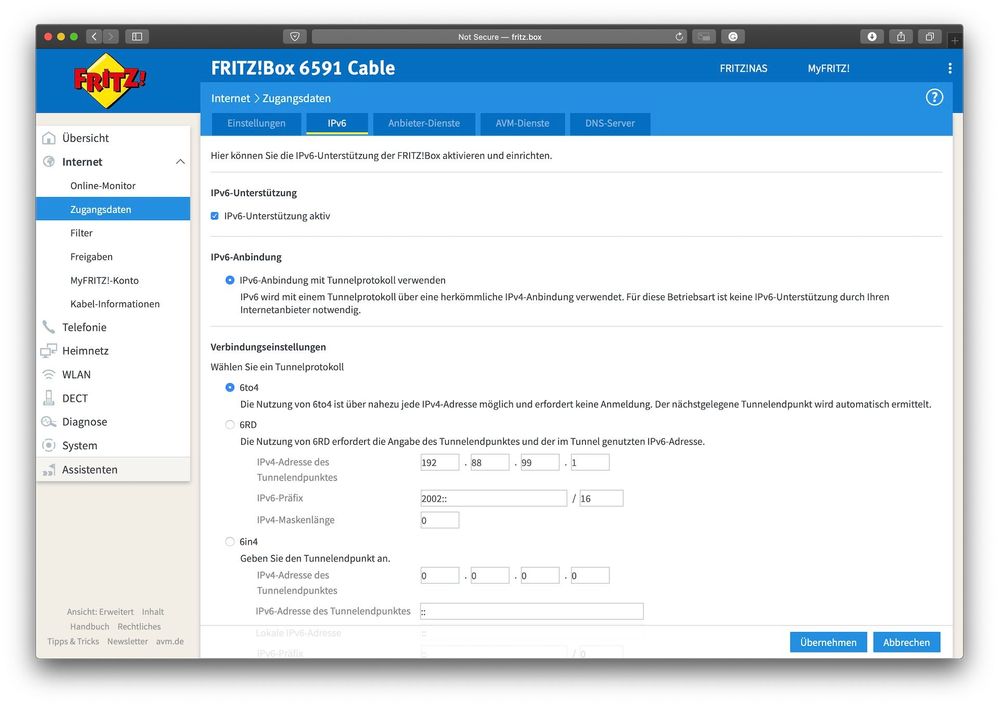Toggle IPv6-Unterstützung aktiv checkbox
The height and width of the screenshot is (706, 999).
pos(215,216)
